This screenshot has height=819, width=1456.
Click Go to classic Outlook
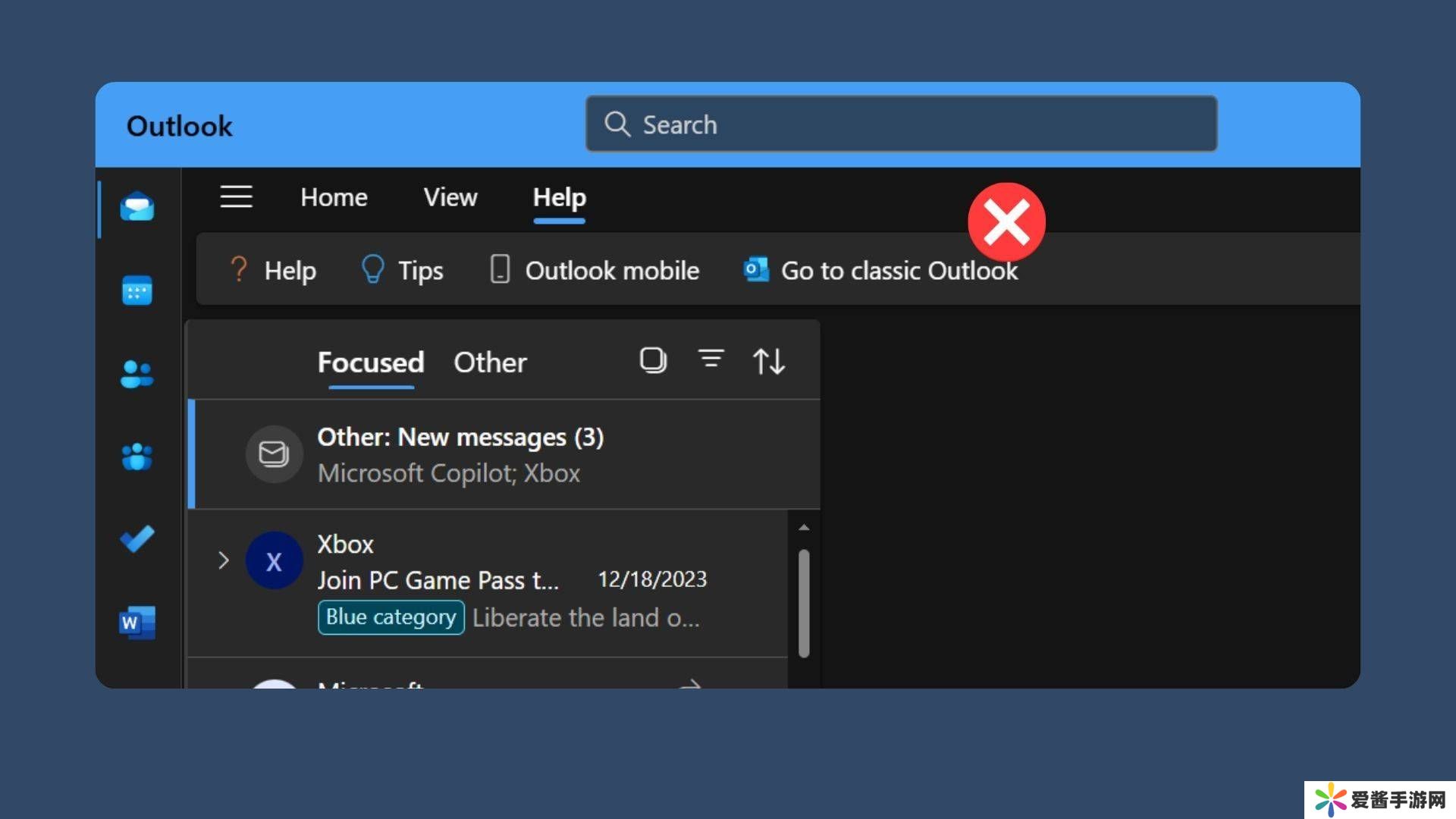click(881, 271)
